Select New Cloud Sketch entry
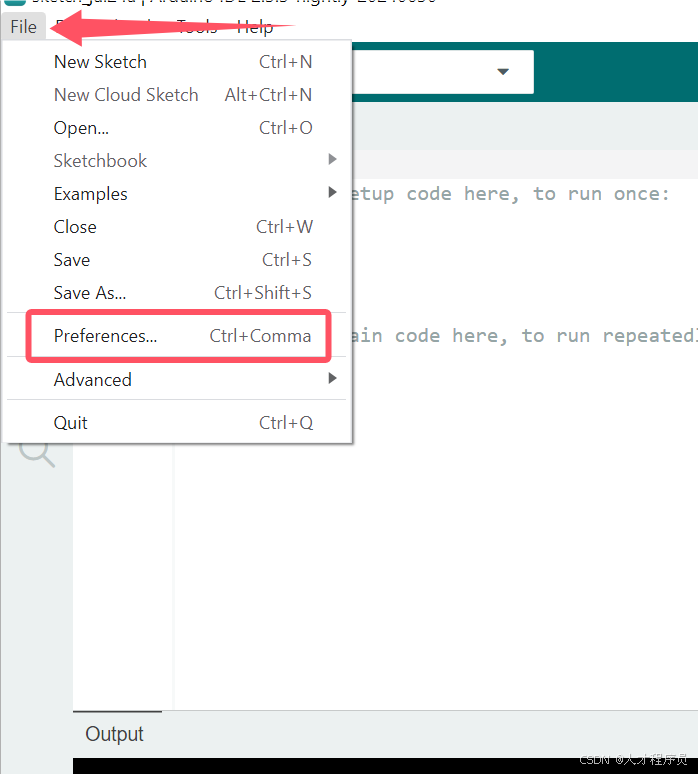This screenshot has height=774, width=698. coord(177,95)
